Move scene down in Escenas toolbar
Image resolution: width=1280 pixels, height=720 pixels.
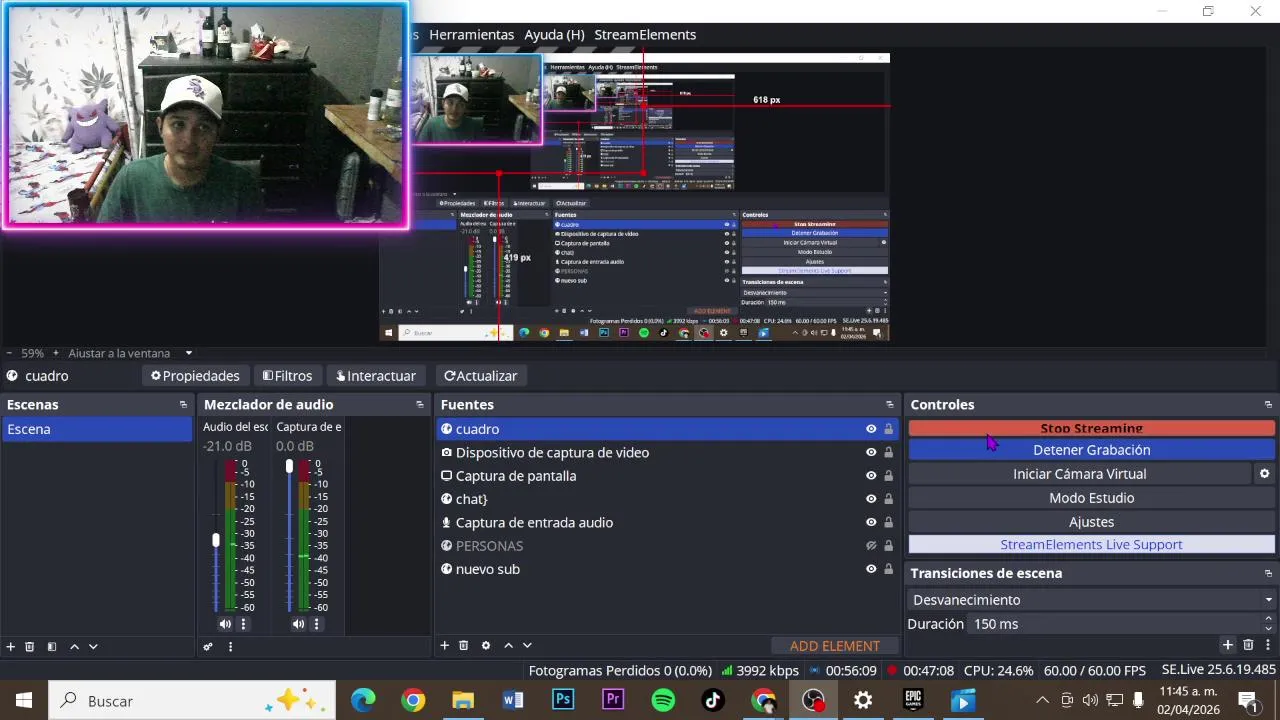point(93,647)
